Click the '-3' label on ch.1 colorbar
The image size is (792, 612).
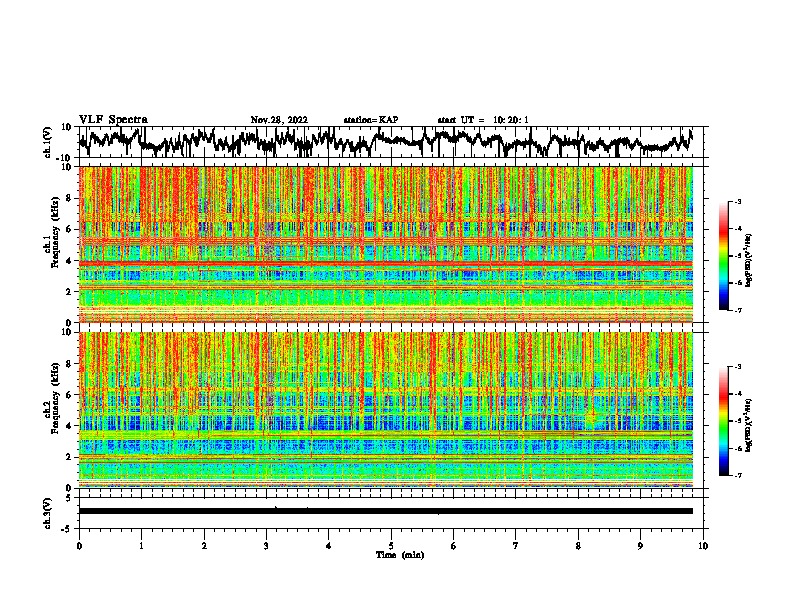point(738,201)
